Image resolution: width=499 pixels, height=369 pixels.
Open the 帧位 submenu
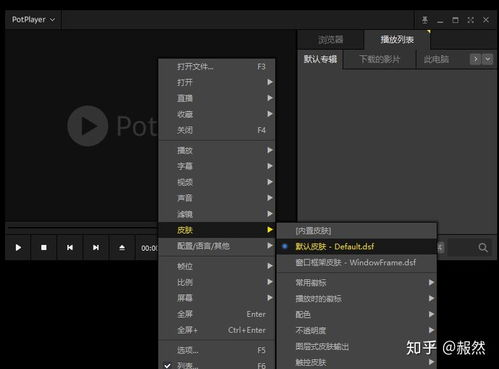(217, 266)
